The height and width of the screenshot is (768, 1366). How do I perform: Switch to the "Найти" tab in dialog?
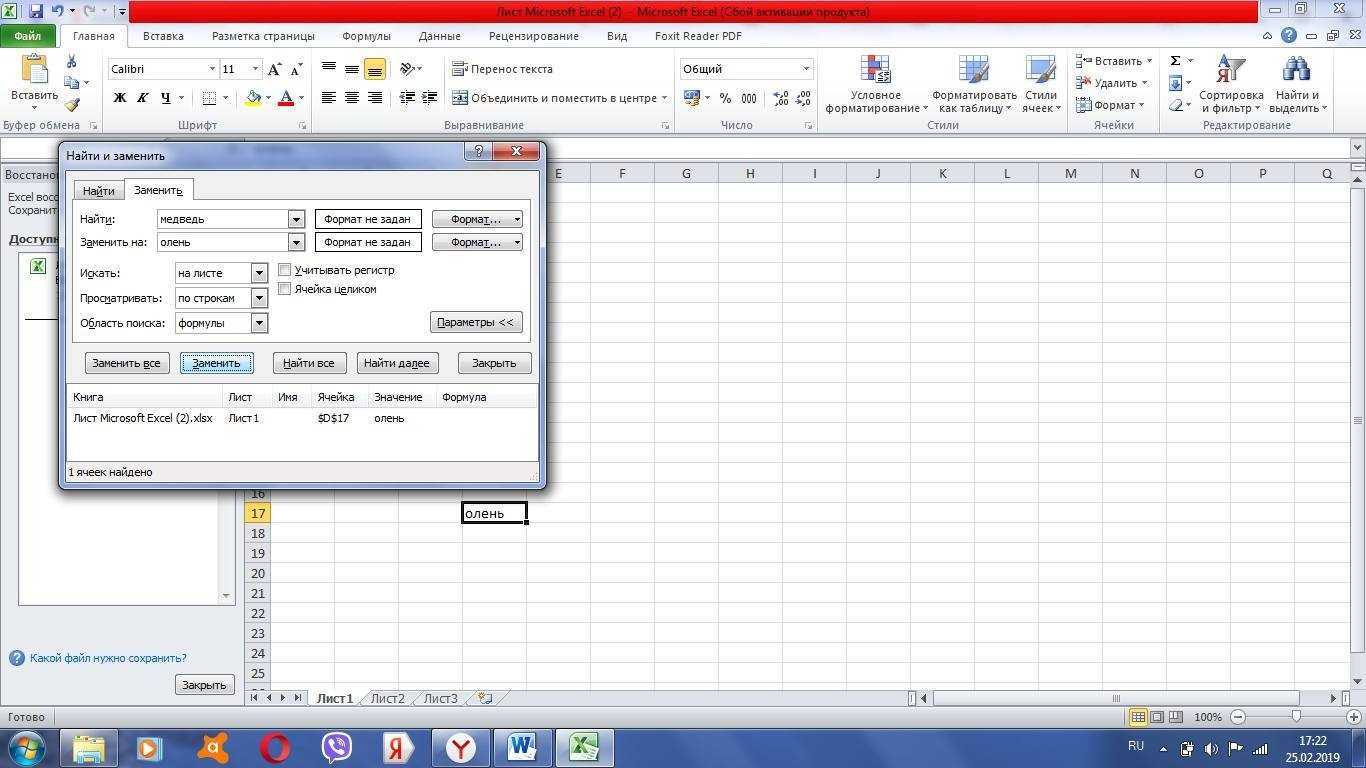(98, 191)
